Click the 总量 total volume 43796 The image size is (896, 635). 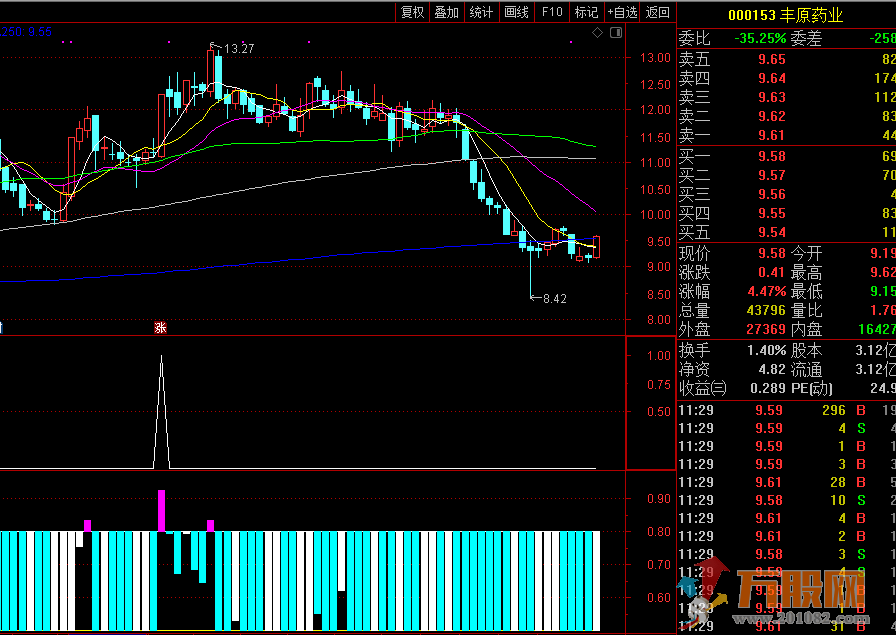click(766, 310)
